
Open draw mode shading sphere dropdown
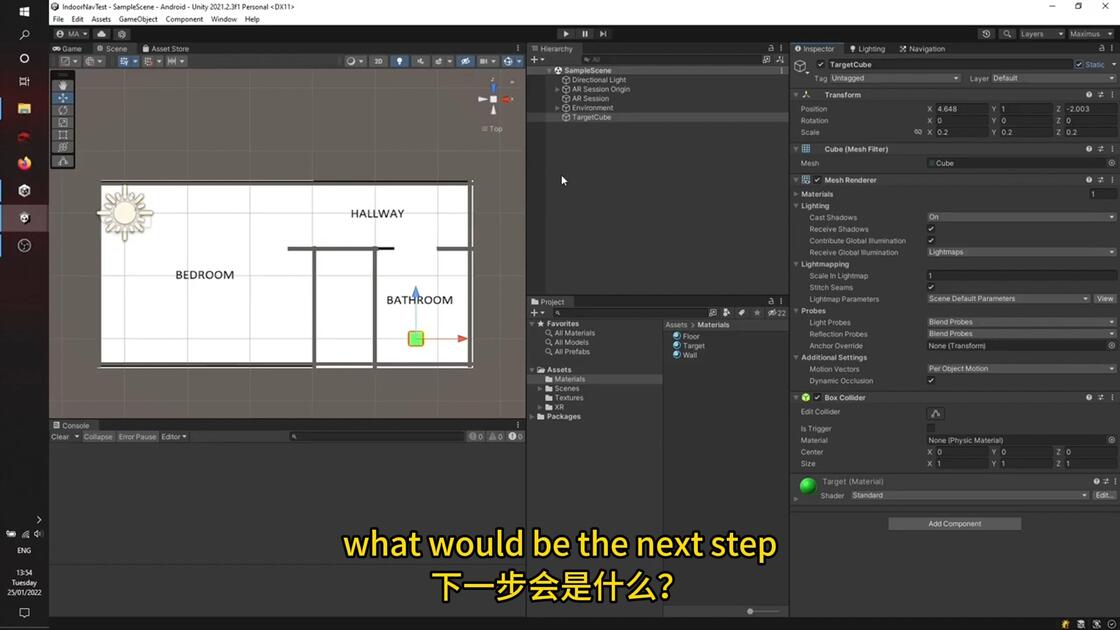click(x=354, y=61)
